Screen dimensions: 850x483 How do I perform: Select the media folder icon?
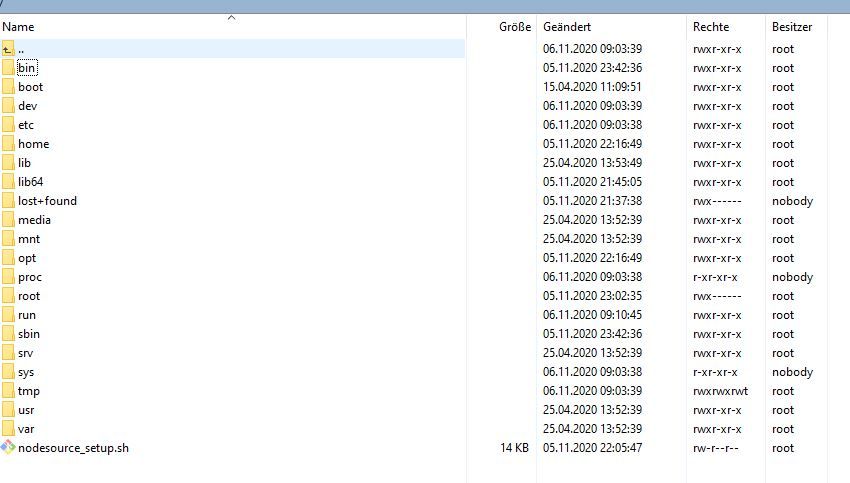pyautogui.click(x=8, y=220)
